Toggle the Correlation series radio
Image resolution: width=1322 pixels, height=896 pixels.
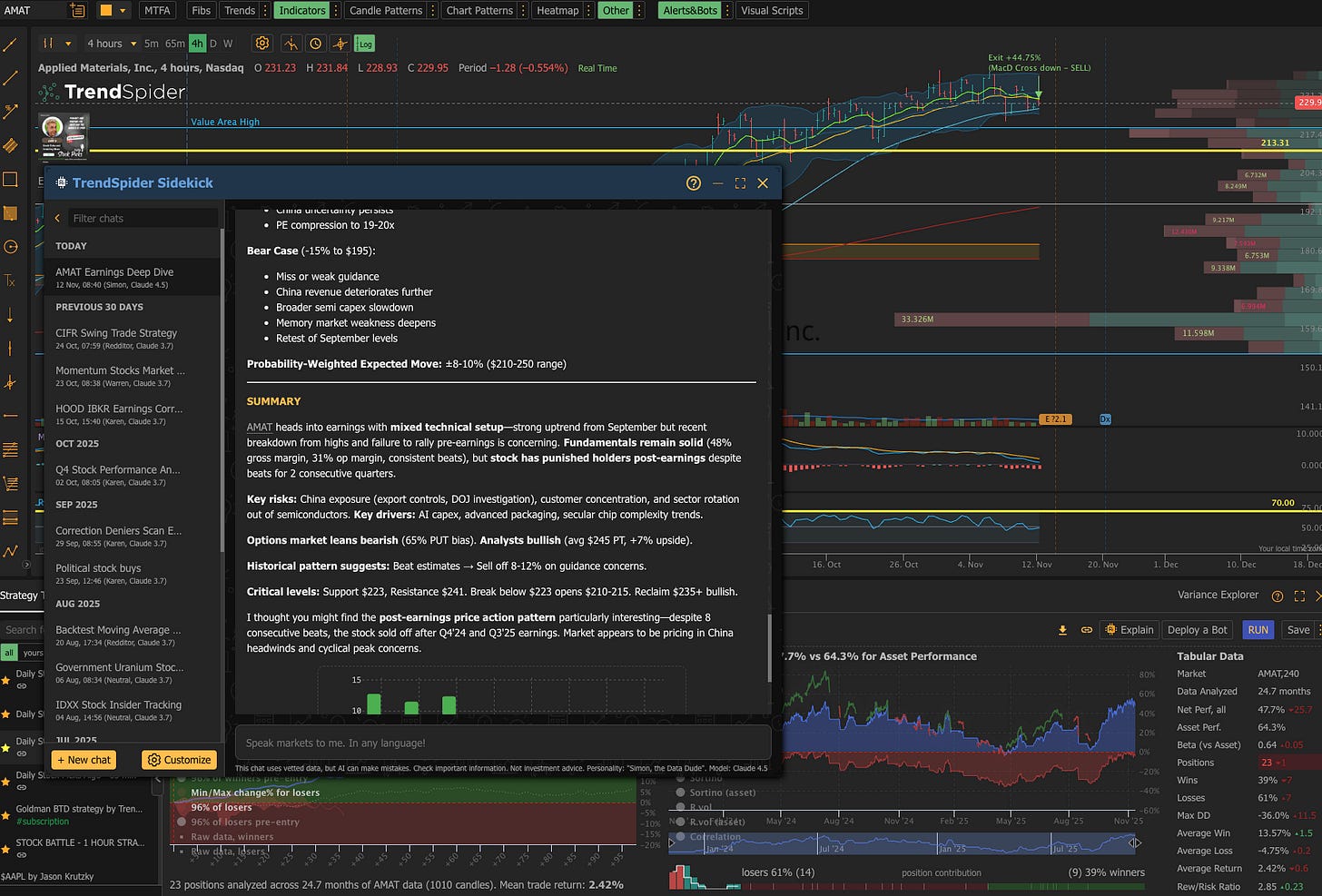click(680, 837)
